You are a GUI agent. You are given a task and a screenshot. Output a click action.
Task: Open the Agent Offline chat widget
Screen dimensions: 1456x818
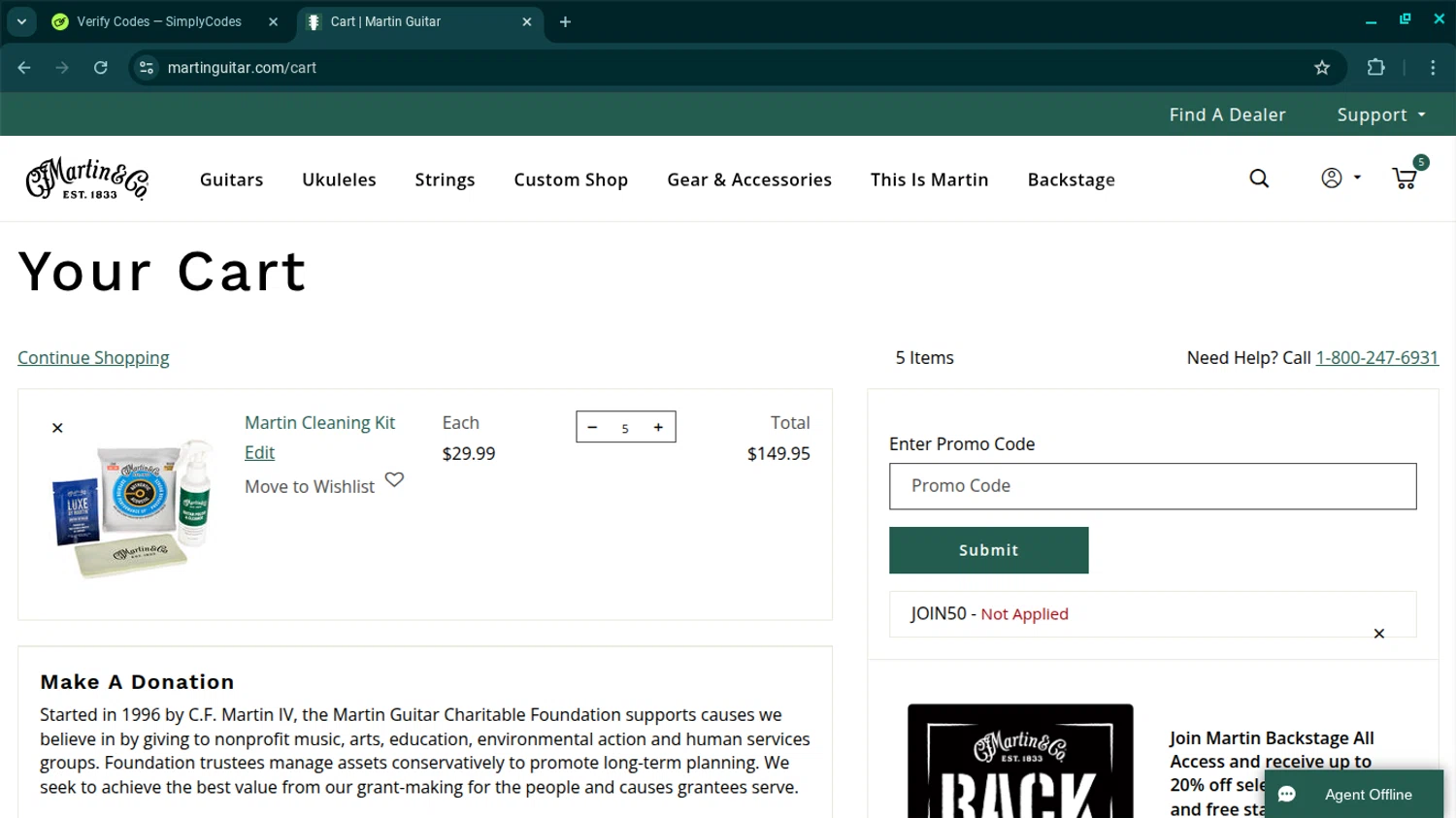pos(1353,794)
